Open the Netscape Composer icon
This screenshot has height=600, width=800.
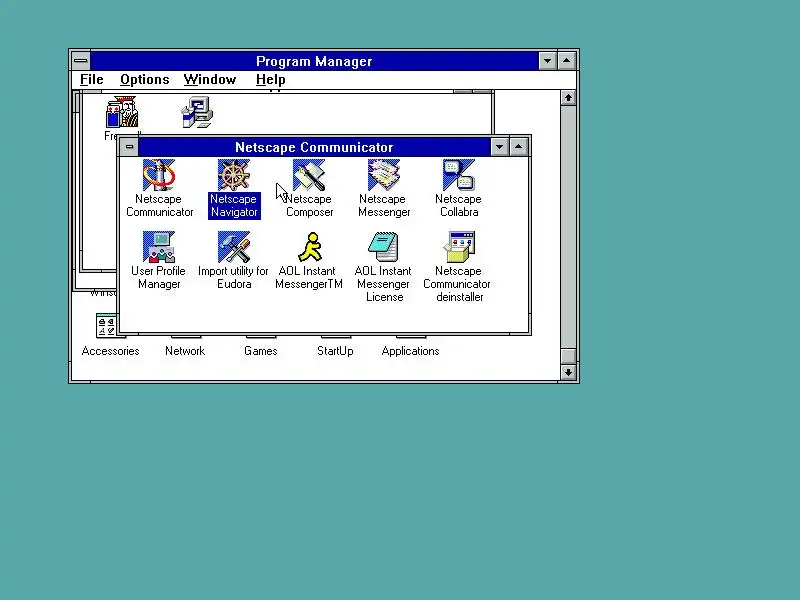(x=309, y=175)
